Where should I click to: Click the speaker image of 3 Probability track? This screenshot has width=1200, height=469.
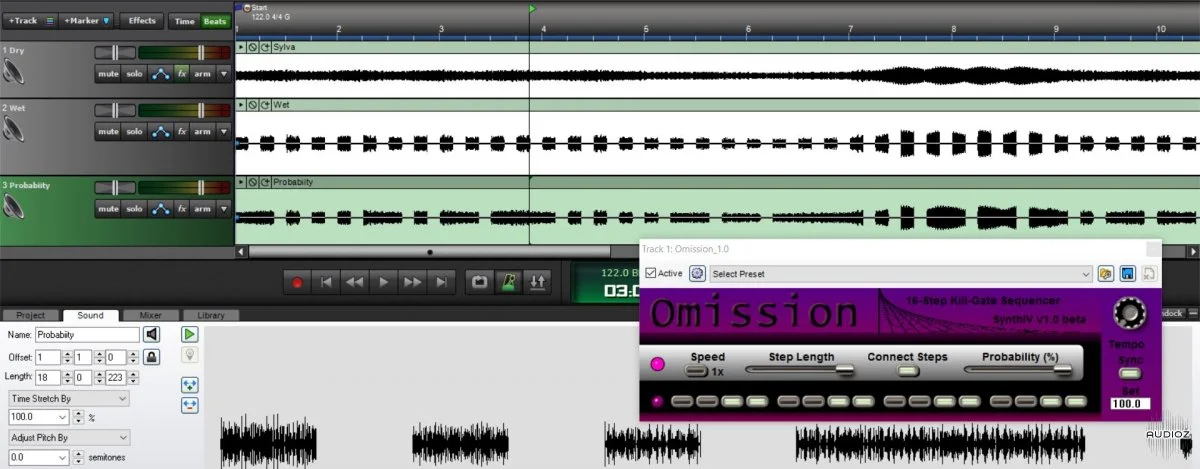click(x=14, y=207)
